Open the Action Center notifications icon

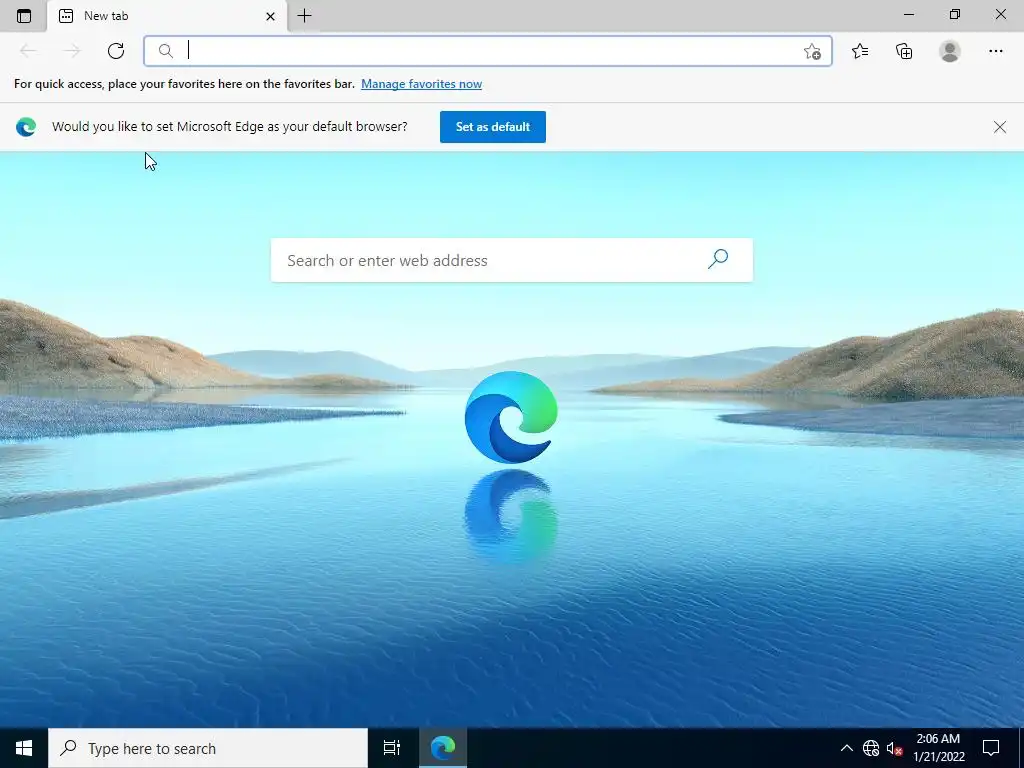pyautogui.click(x=991, y=748)
